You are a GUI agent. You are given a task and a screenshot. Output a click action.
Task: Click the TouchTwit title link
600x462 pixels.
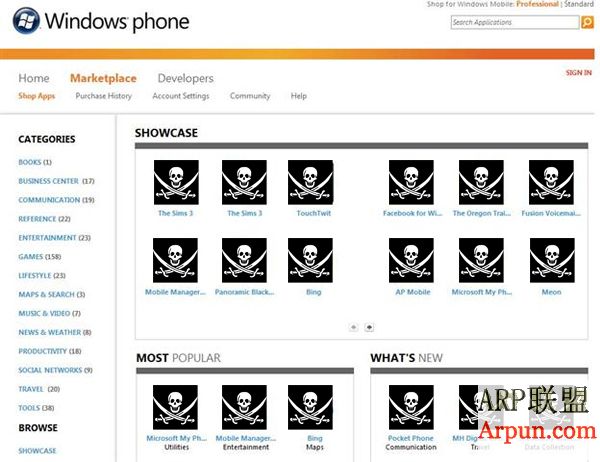313,213
